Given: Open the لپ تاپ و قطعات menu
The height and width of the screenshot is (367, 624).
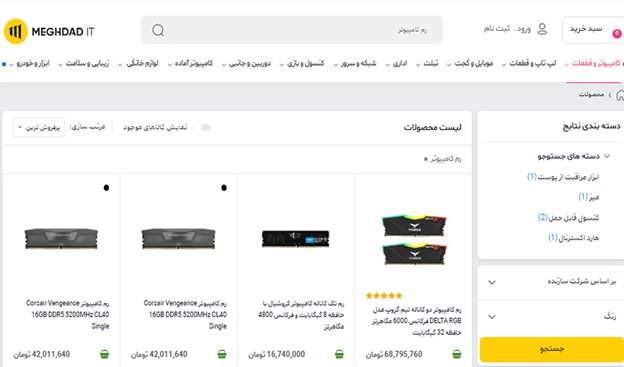Looking at the screenshot, I should (x=528, y=63).
